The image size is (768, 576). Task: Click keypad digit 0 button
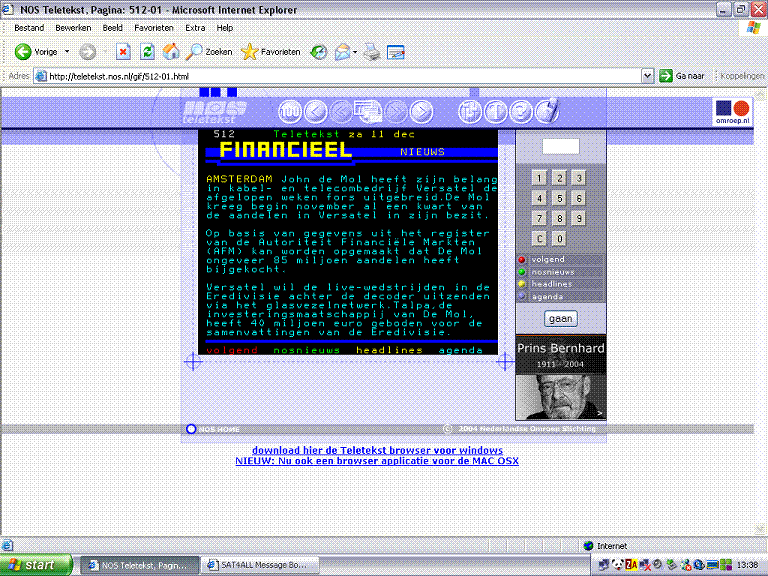(x=559, y=239)
